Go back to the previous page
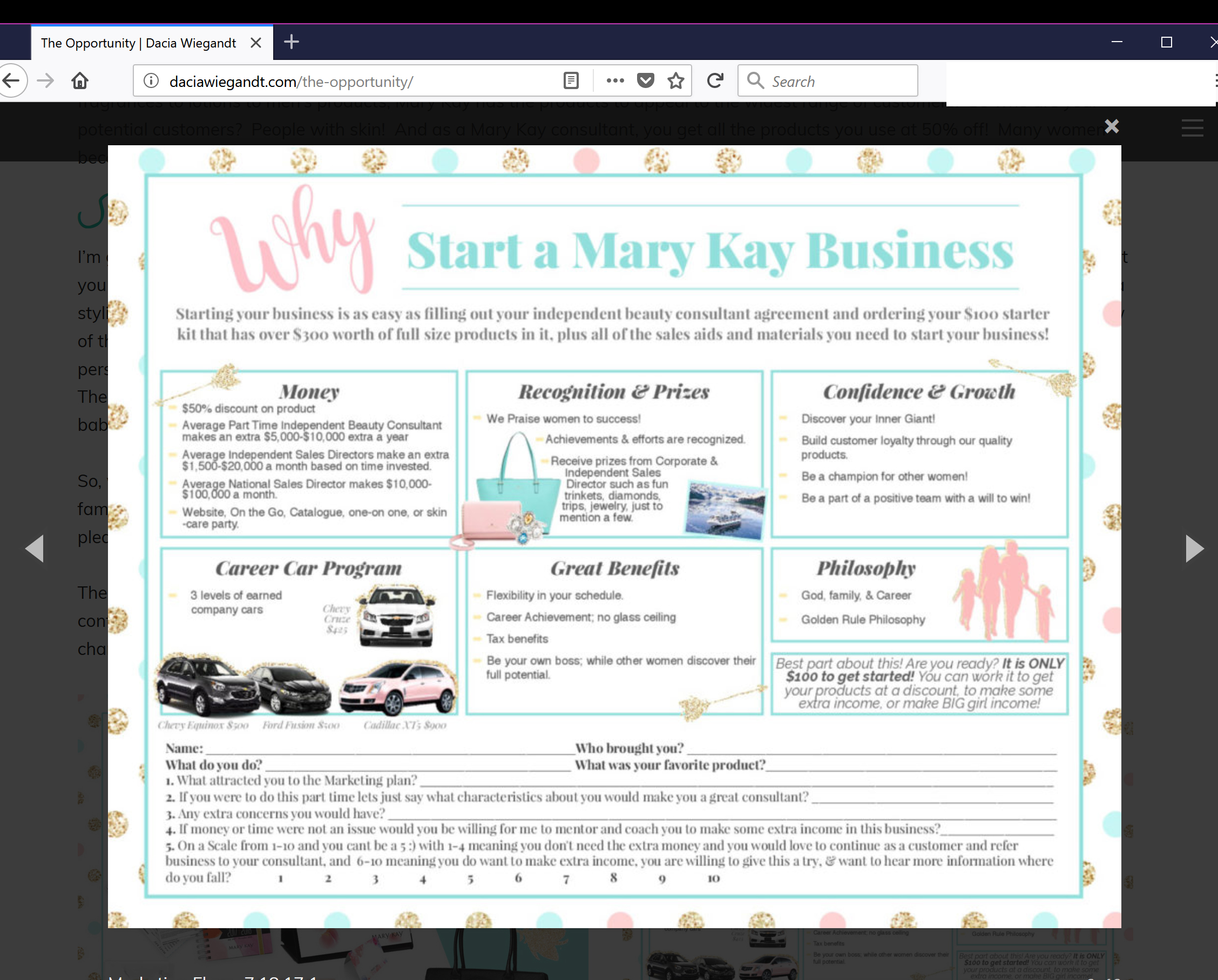The image size is (1218, 980). (11, 81)
